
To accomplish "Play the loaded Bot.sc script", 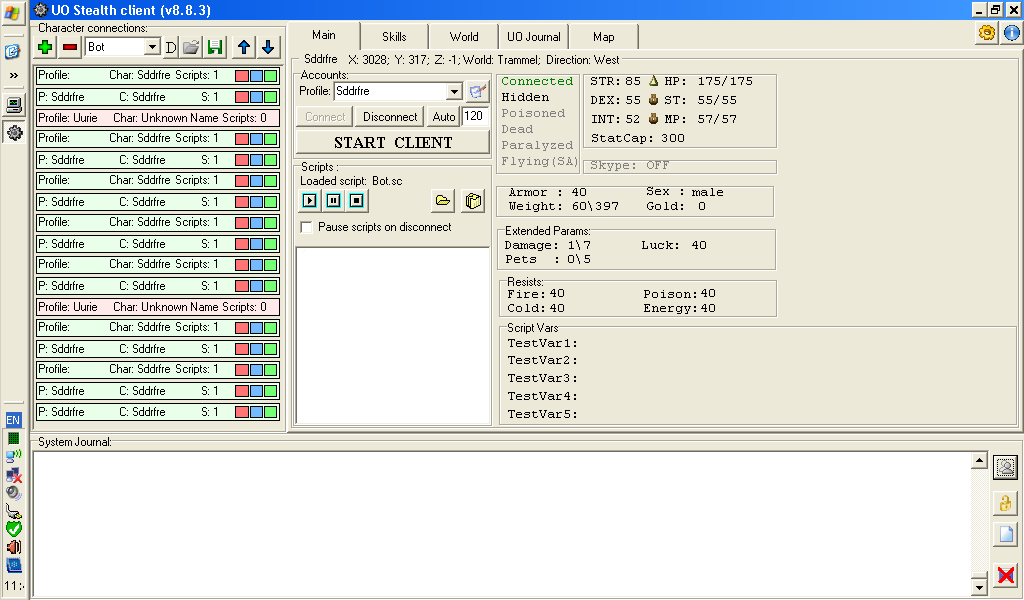I will (x=310, y=201).
